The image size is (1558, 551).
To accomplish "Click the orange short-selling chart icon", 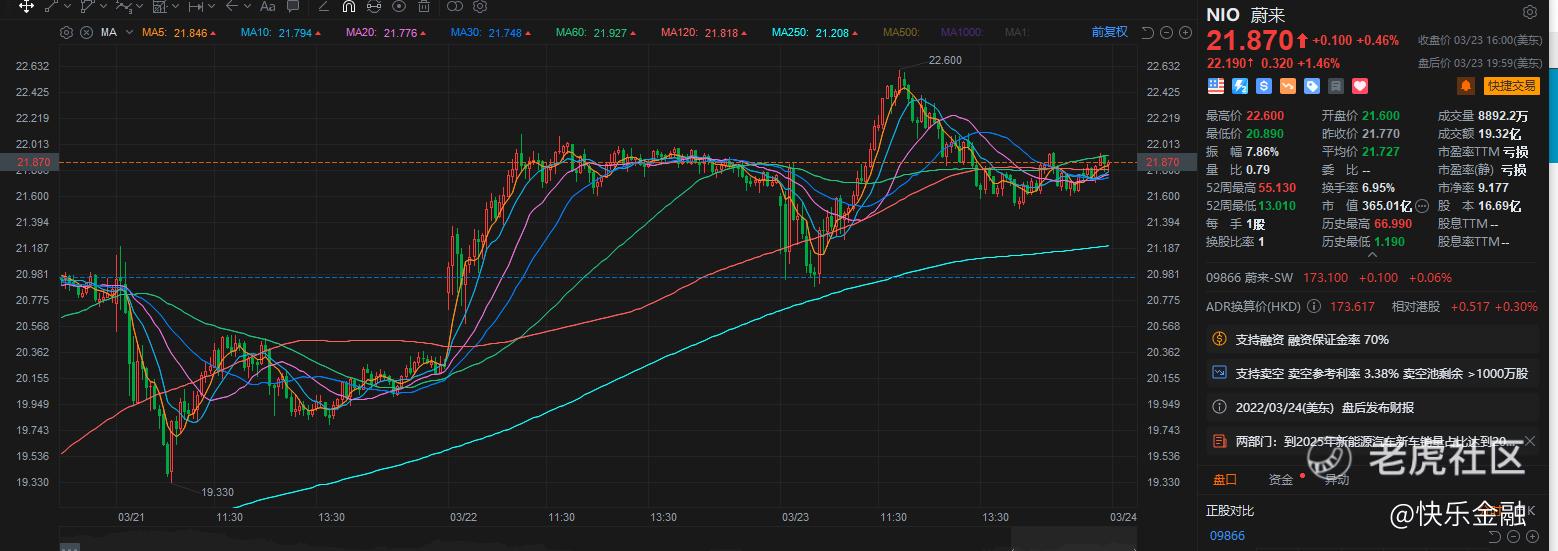I will coord(1288,86).
